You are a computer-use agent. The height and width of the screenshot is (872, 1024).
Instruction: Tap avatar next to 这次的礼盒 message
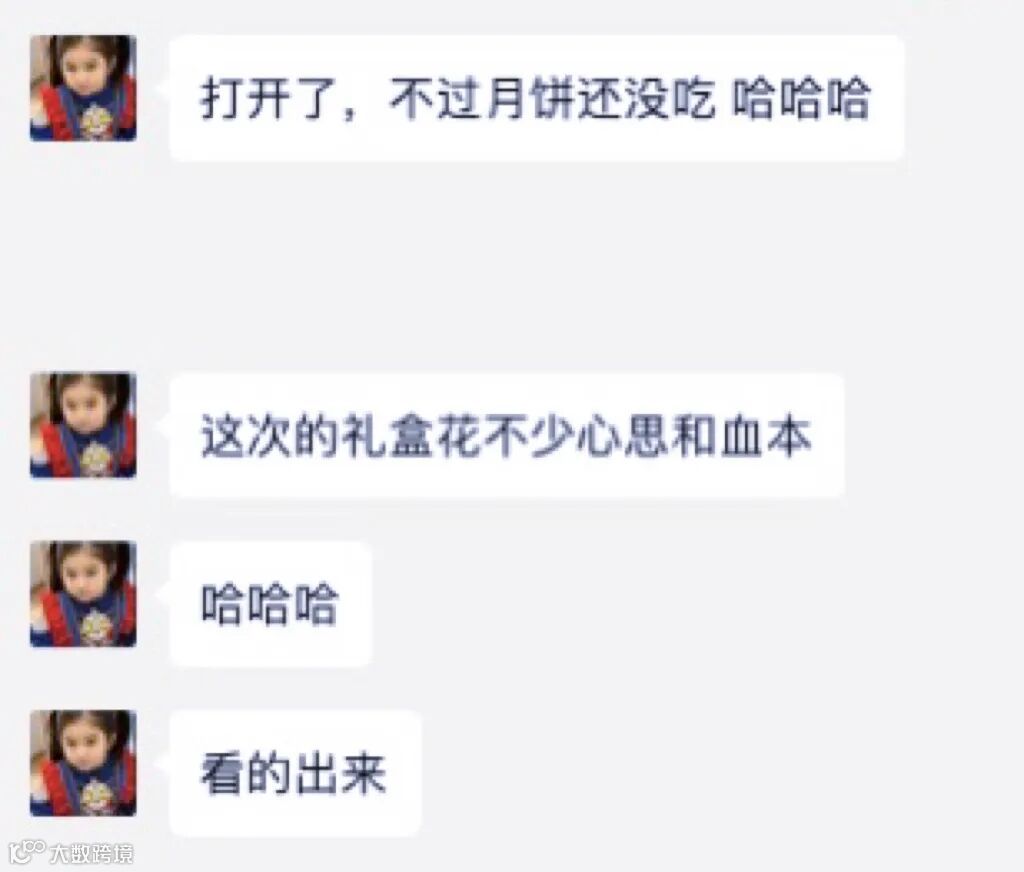(x=83, y=425)
